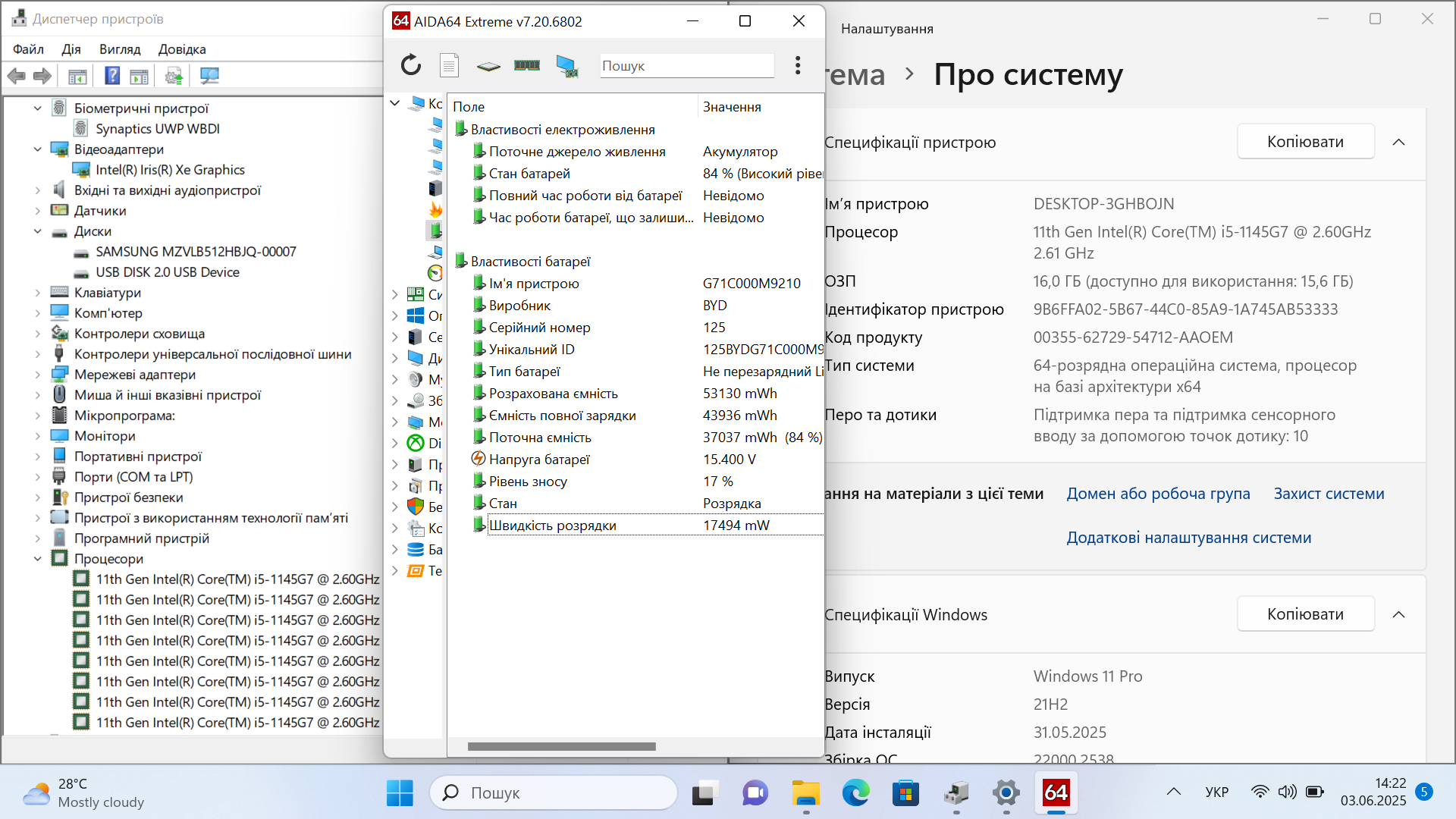The width and height of the screenshot is (1456, 819).
Task: Select Synaptics UWP WBDI device
Action: pyautogui.click(x=158, y=129)
